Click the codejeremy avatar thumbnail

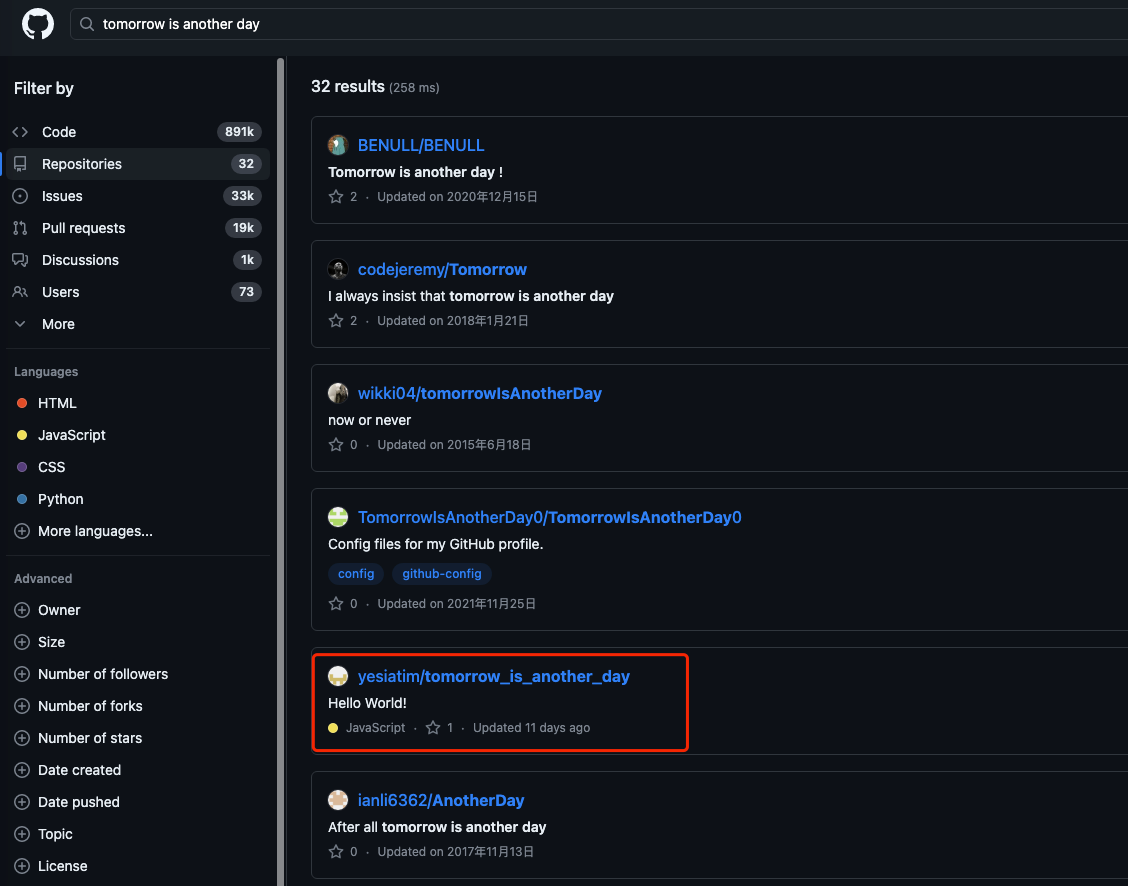(x=338, y=269)
